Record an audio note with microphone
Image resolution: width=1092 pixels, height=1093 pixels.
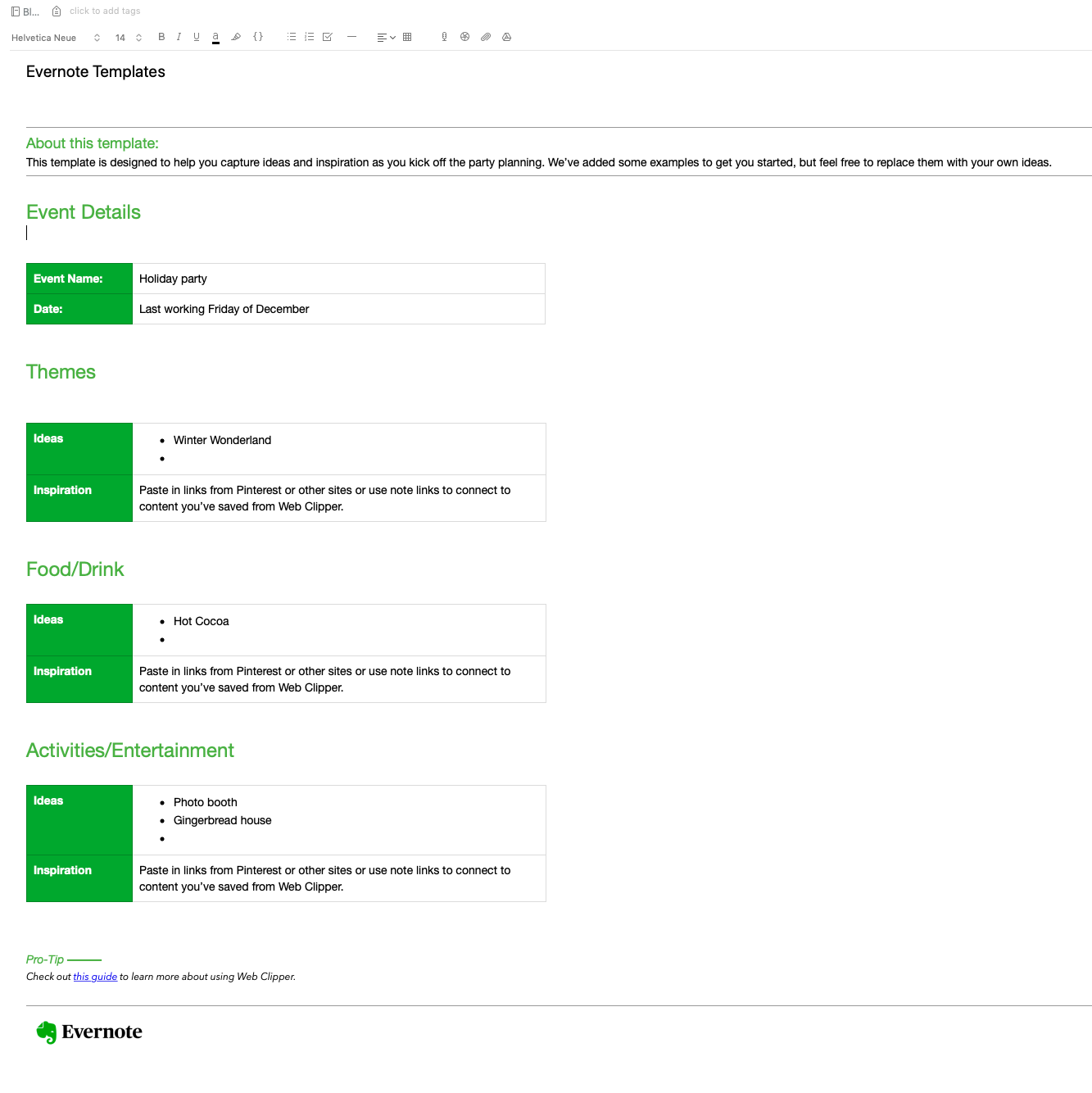click(444, 37)
